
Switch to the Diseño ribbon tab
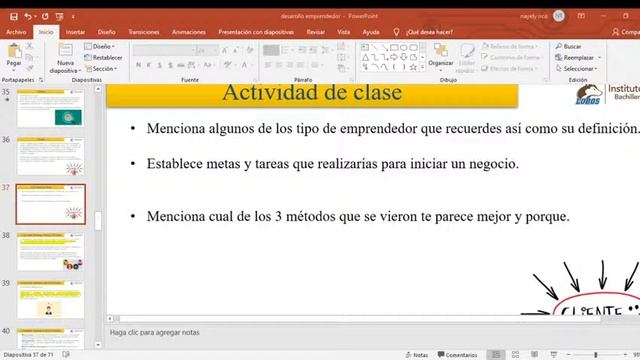click(x=107, y=32)
